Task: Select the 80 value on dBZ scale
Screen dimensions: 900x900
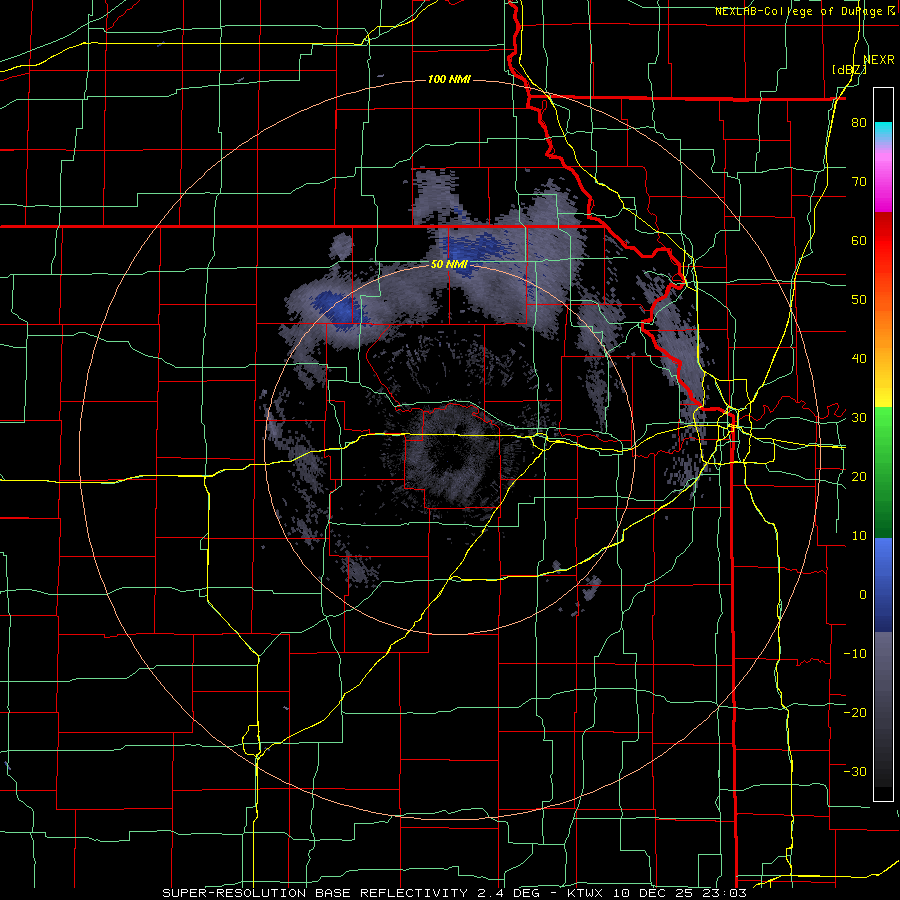Action: (x=859, y=122)
